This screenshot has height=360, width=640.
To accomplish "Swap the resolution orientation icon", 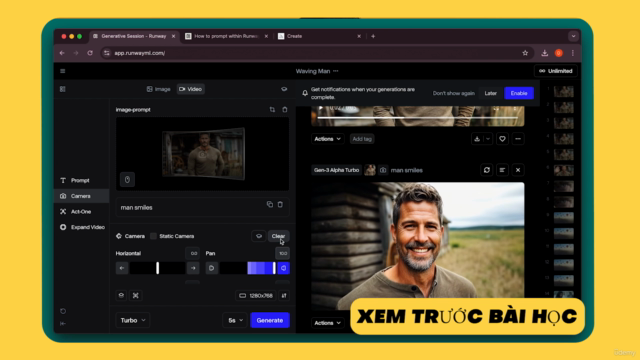I will 284,296.
